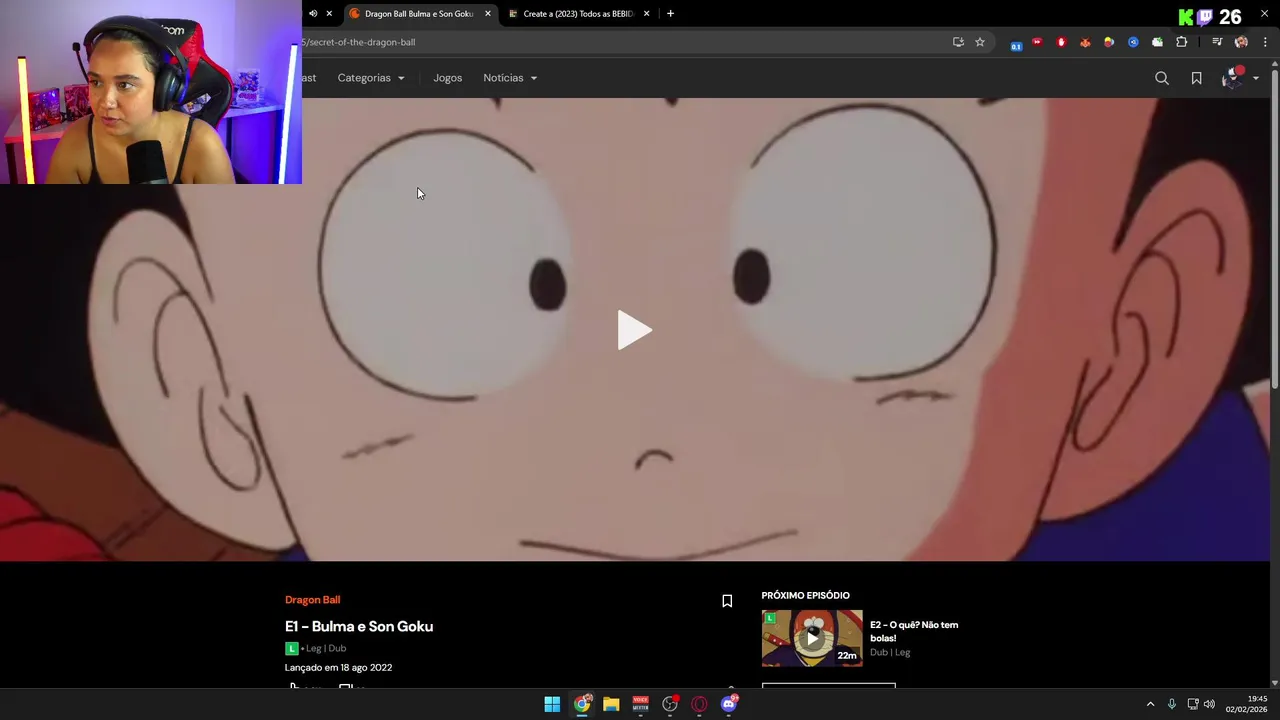Click the page vertical scrollbar thumb

(1274, 228)
